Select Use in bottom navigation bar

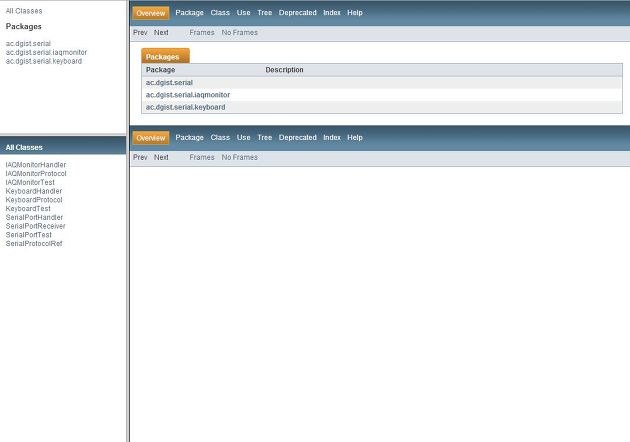coord(243,137)
